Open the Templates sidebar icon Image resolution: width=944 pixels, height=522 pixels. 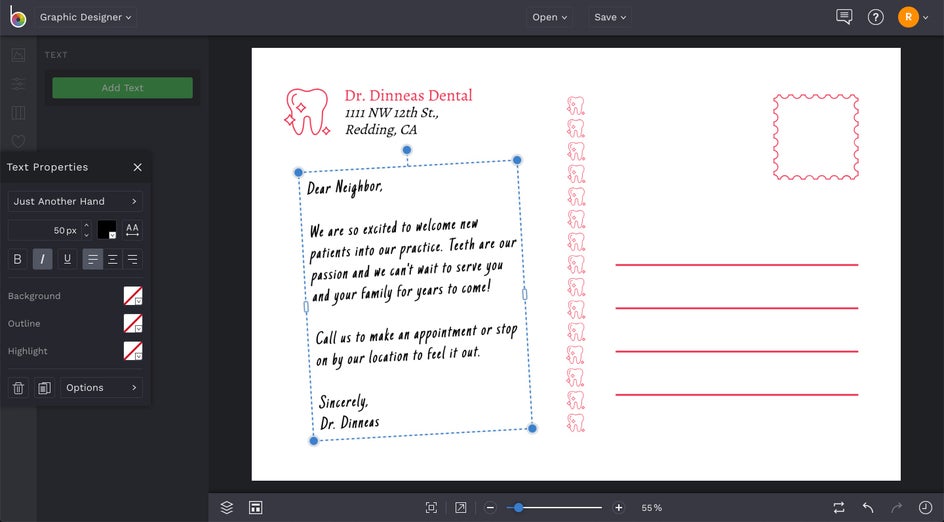(19, 113)
